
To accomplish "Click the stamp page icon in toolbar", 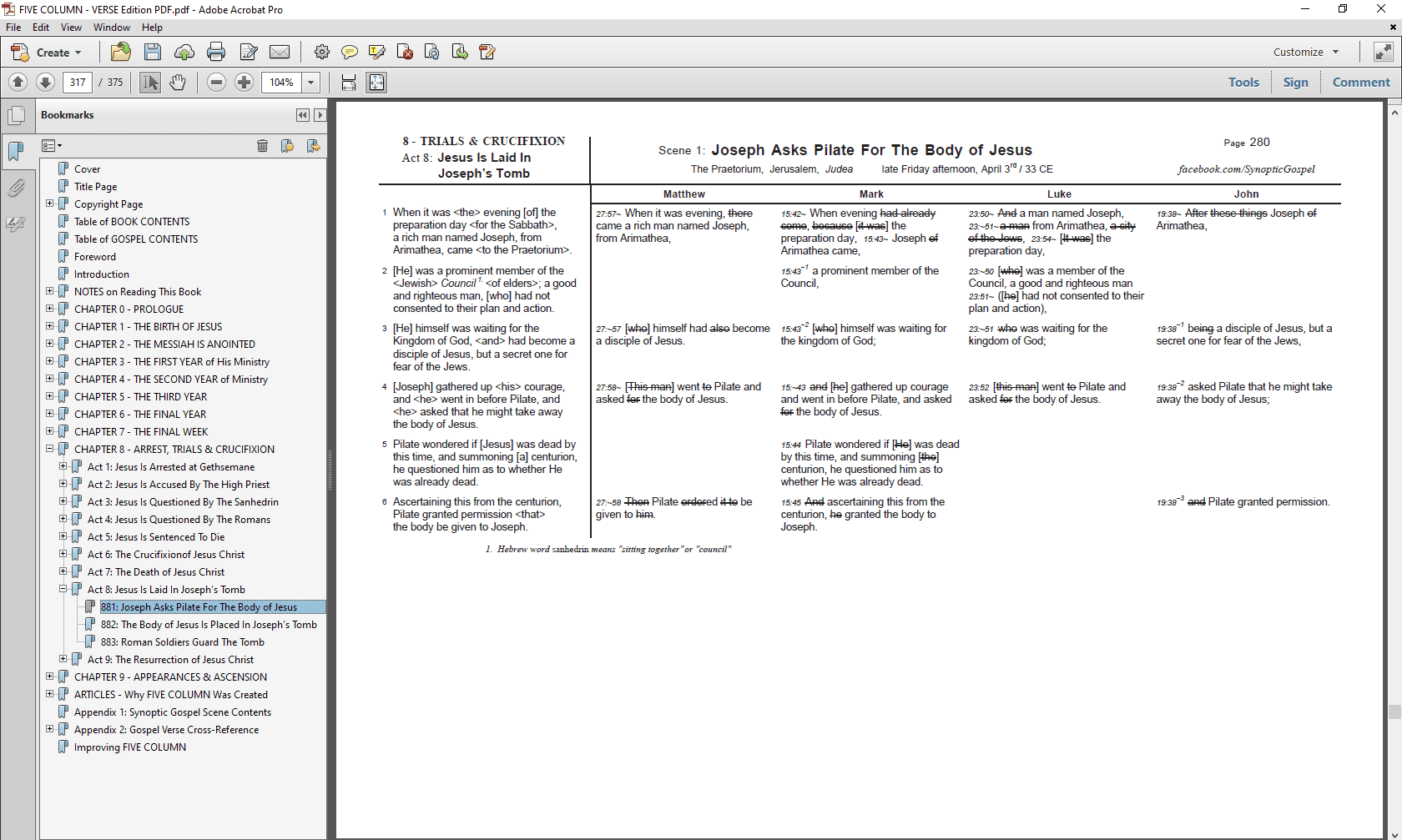I will (488, 53).
